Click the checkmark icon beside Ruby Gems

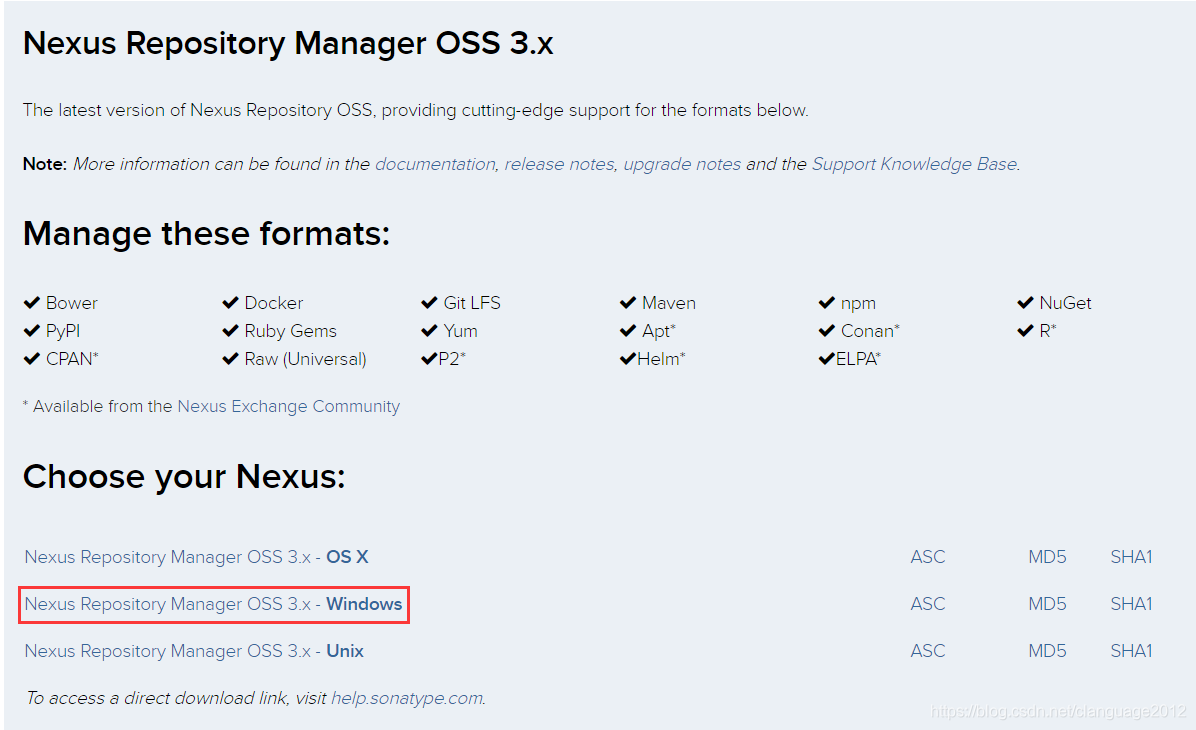tap(230, 330)
